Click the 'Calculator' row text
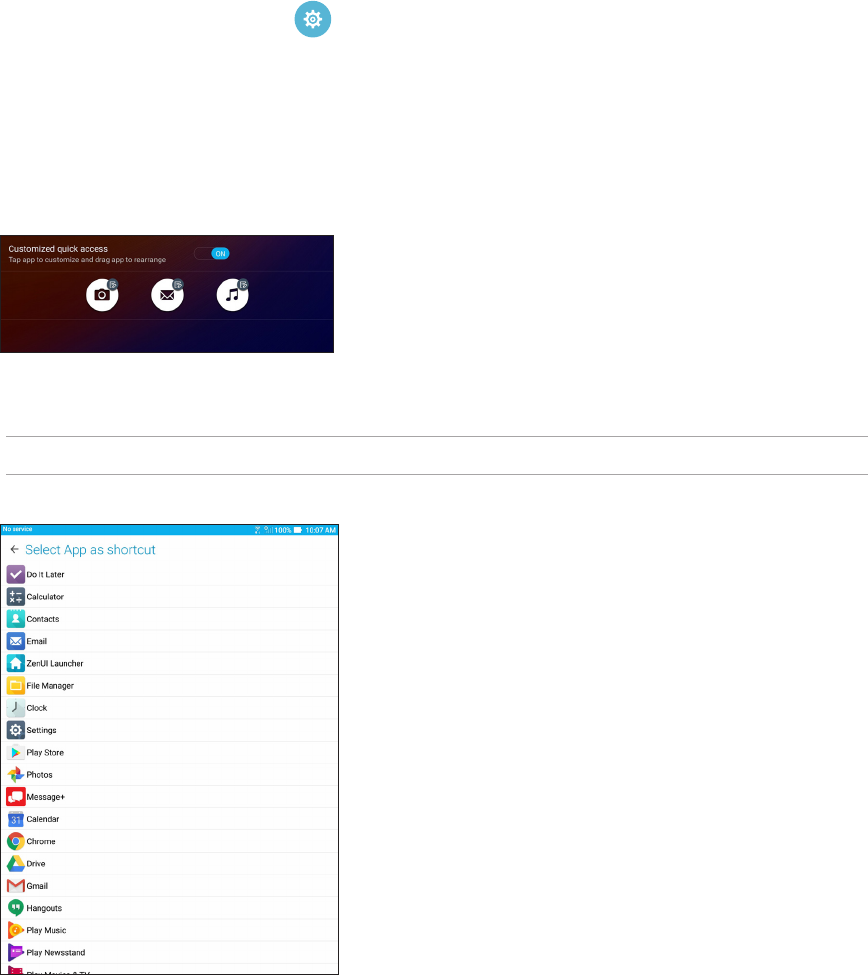This screenshot has height=975, width=868. point(45,597)
